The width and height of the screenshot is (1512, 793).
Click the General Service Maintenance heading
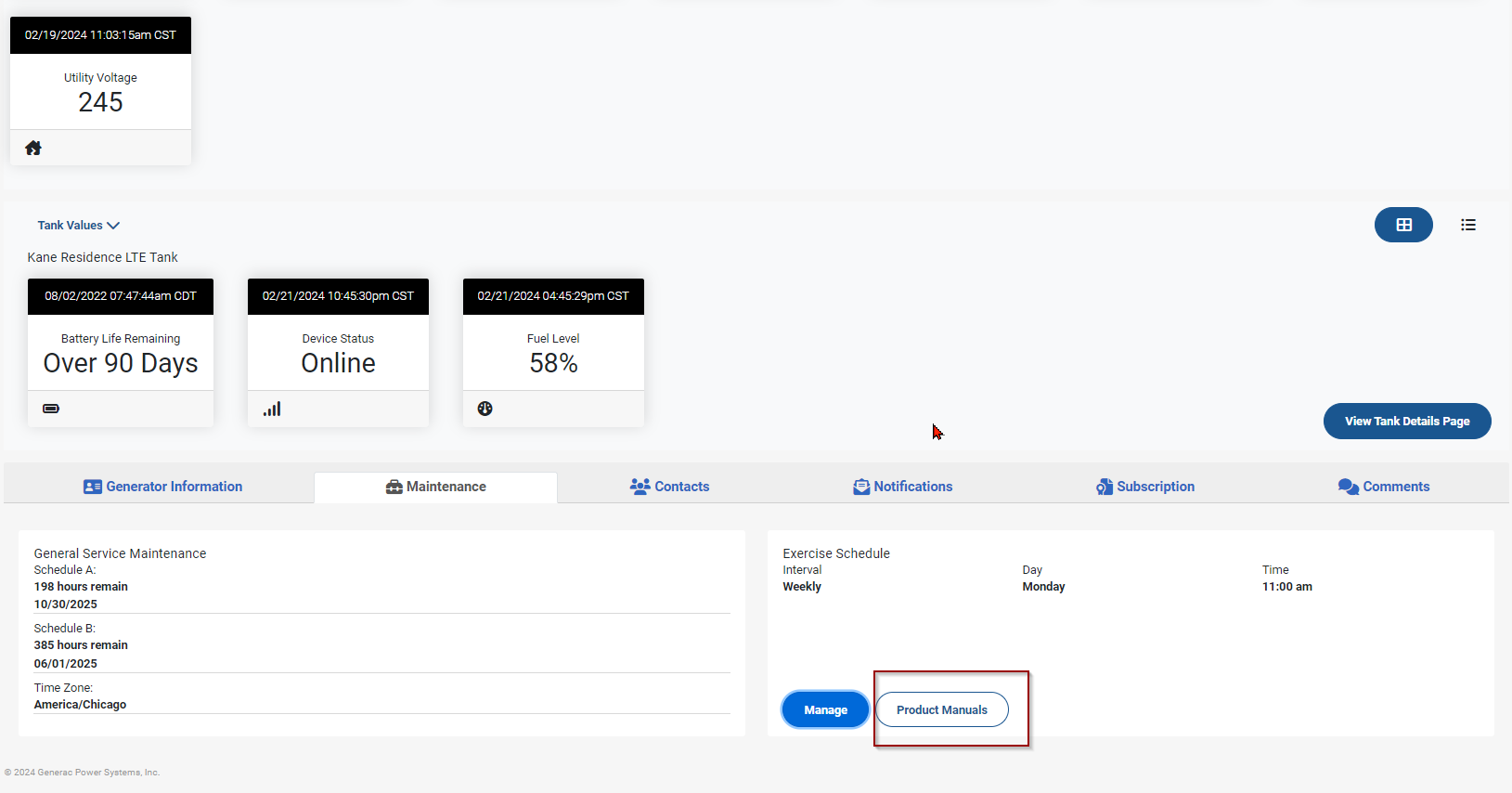click(120, 553)
